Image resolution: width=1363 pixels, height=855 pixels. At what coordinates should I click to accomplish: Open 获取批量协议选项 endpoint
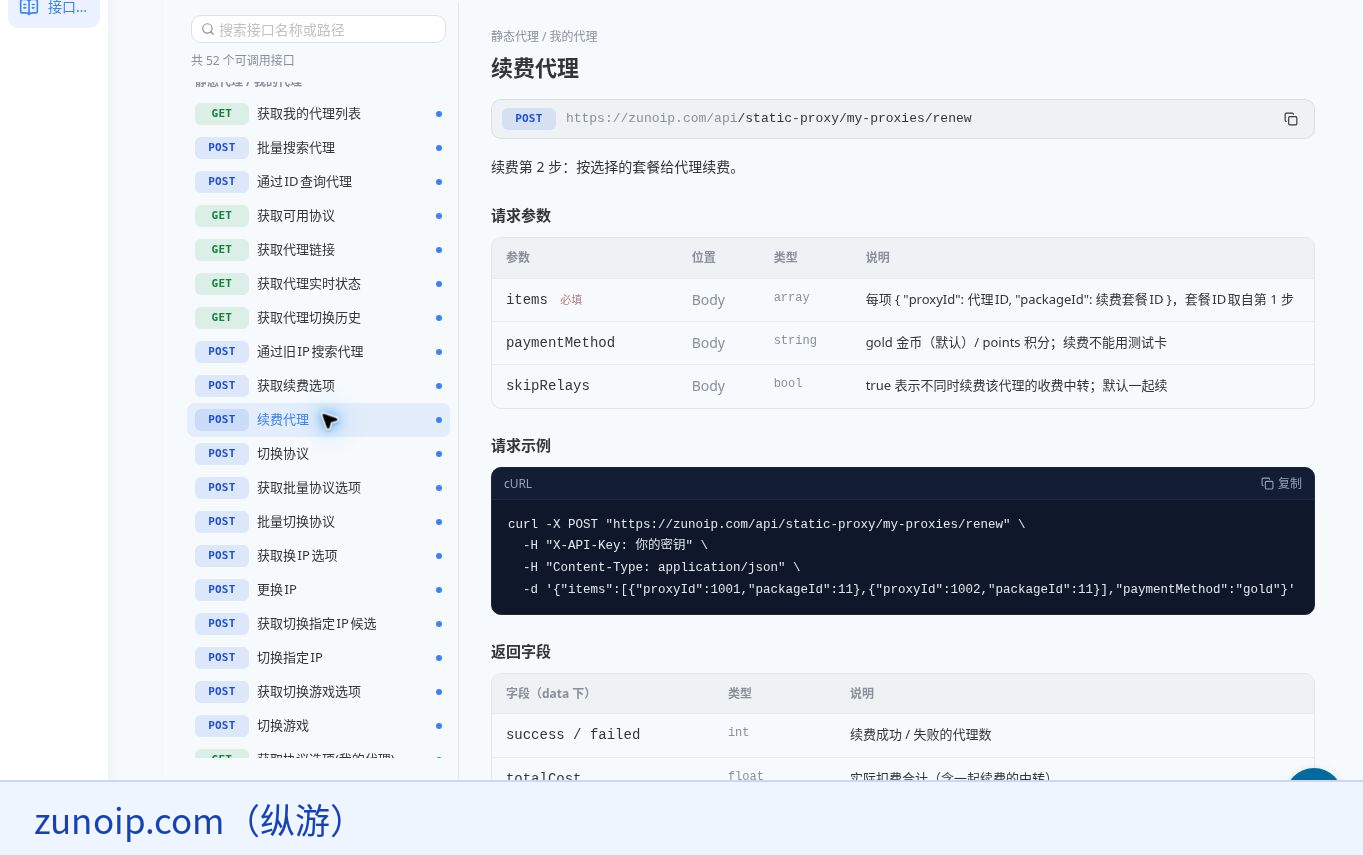click(318, 488)
